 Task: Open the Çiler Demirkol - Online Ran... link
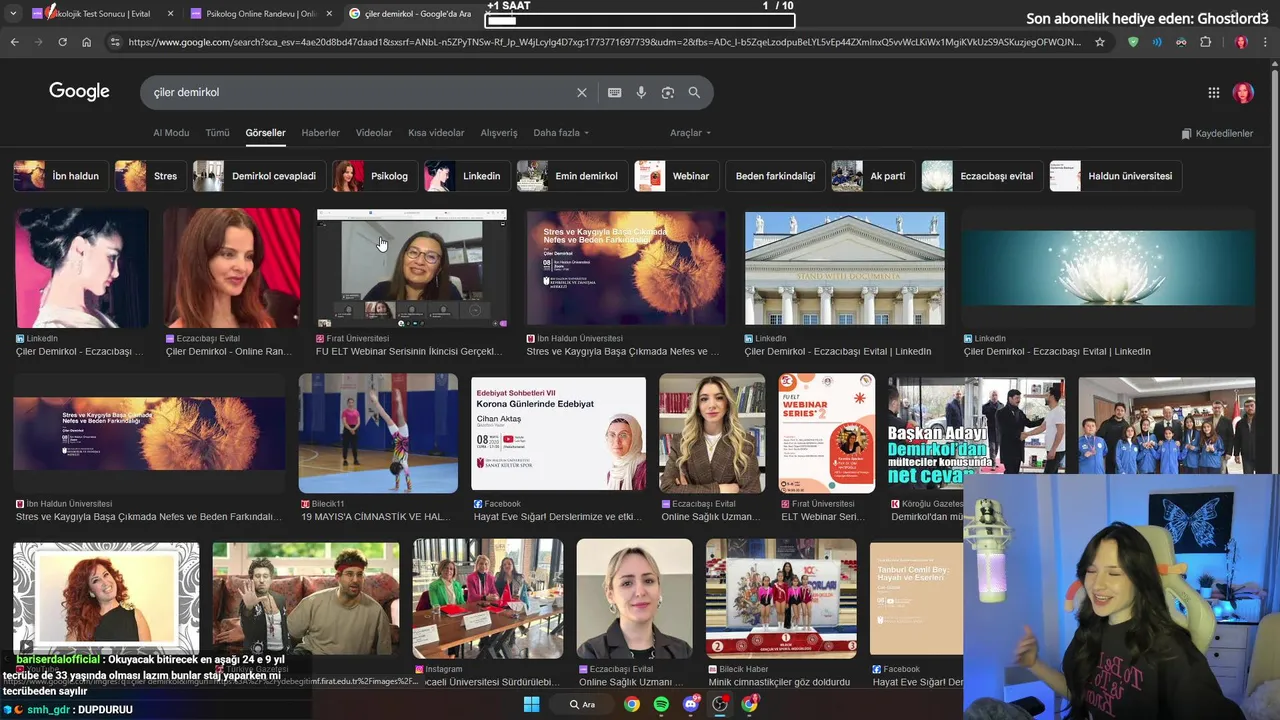pos(229,352)
